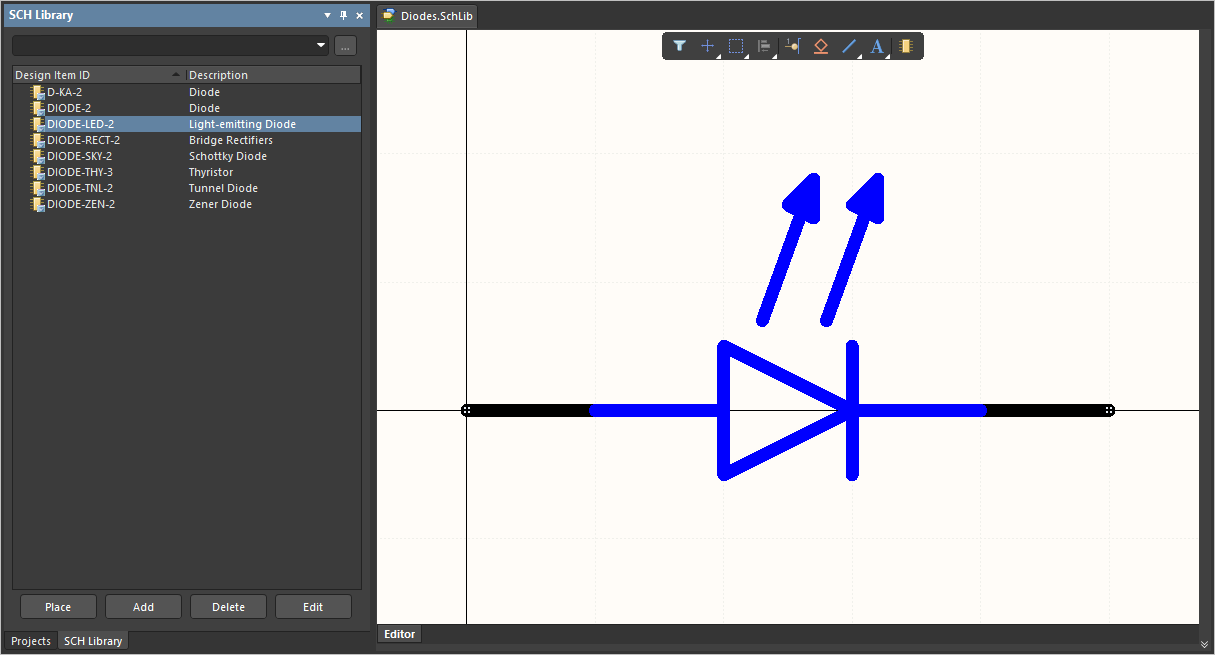Screen dimensions: 1215x655
Task: Select the left black pin of the LED
Action: tap(528, 410)
